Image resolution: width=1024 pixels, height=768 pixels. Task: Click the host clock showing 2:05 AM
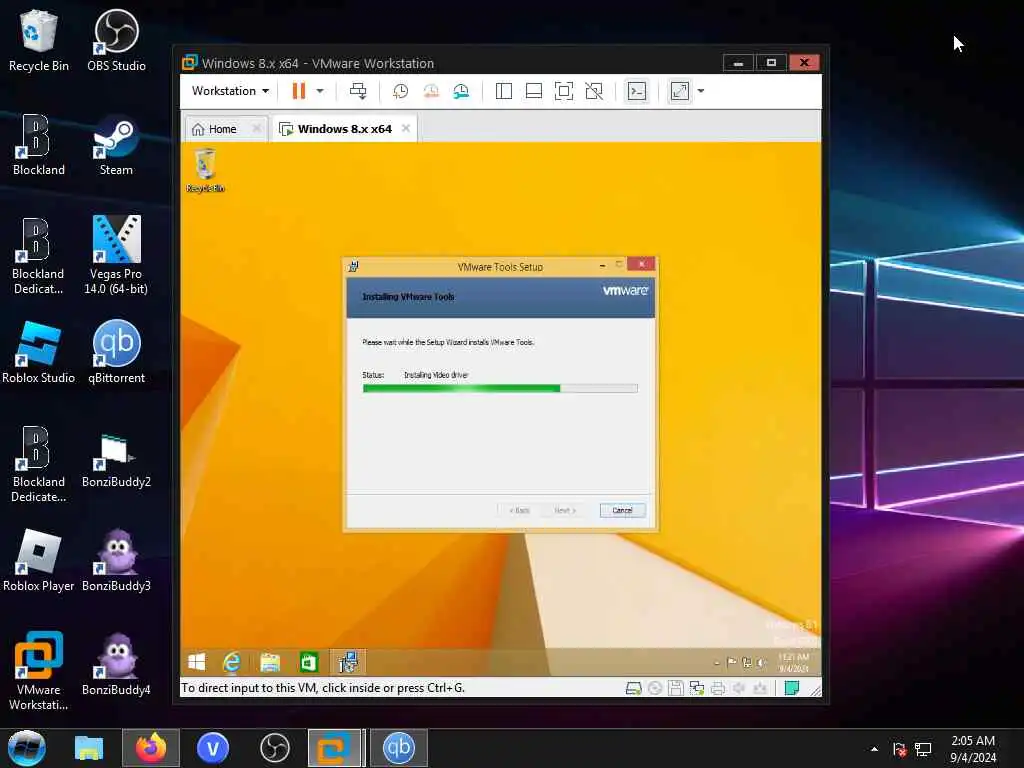(973, 749)
